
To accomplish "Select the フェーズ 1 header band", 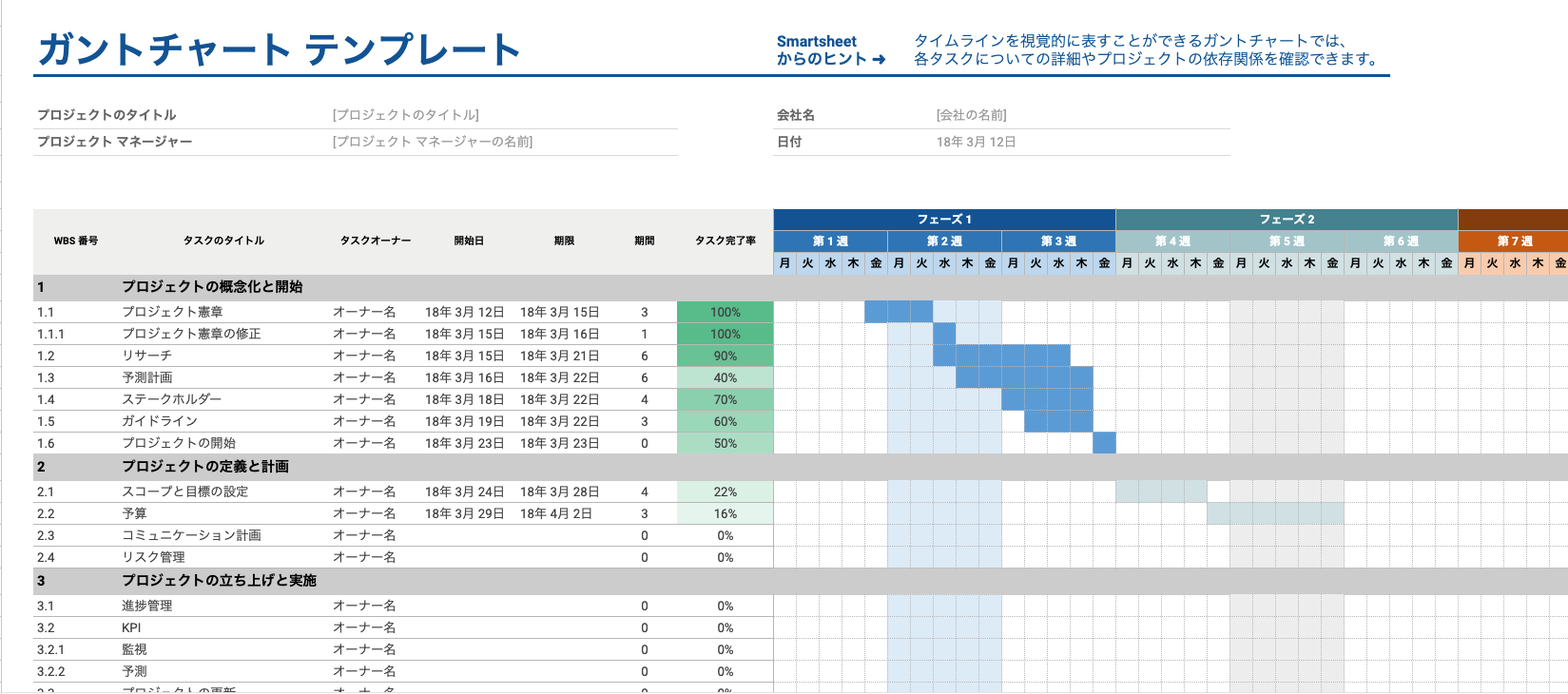I will 944,220.
